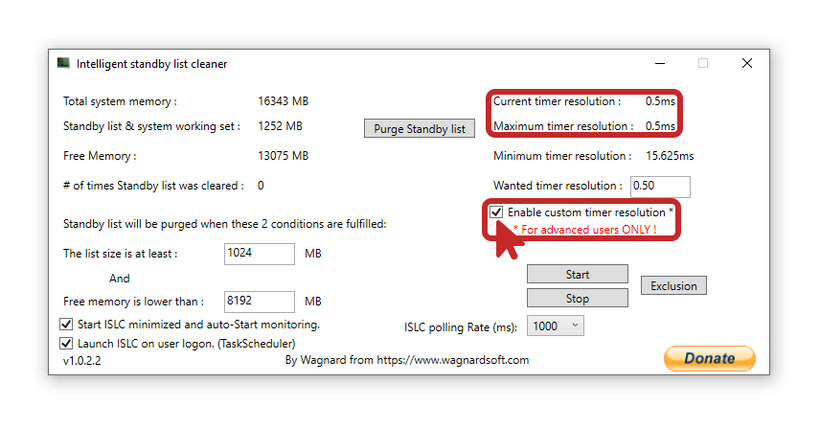
Task: Click the Start button
Action: (577, 274)
